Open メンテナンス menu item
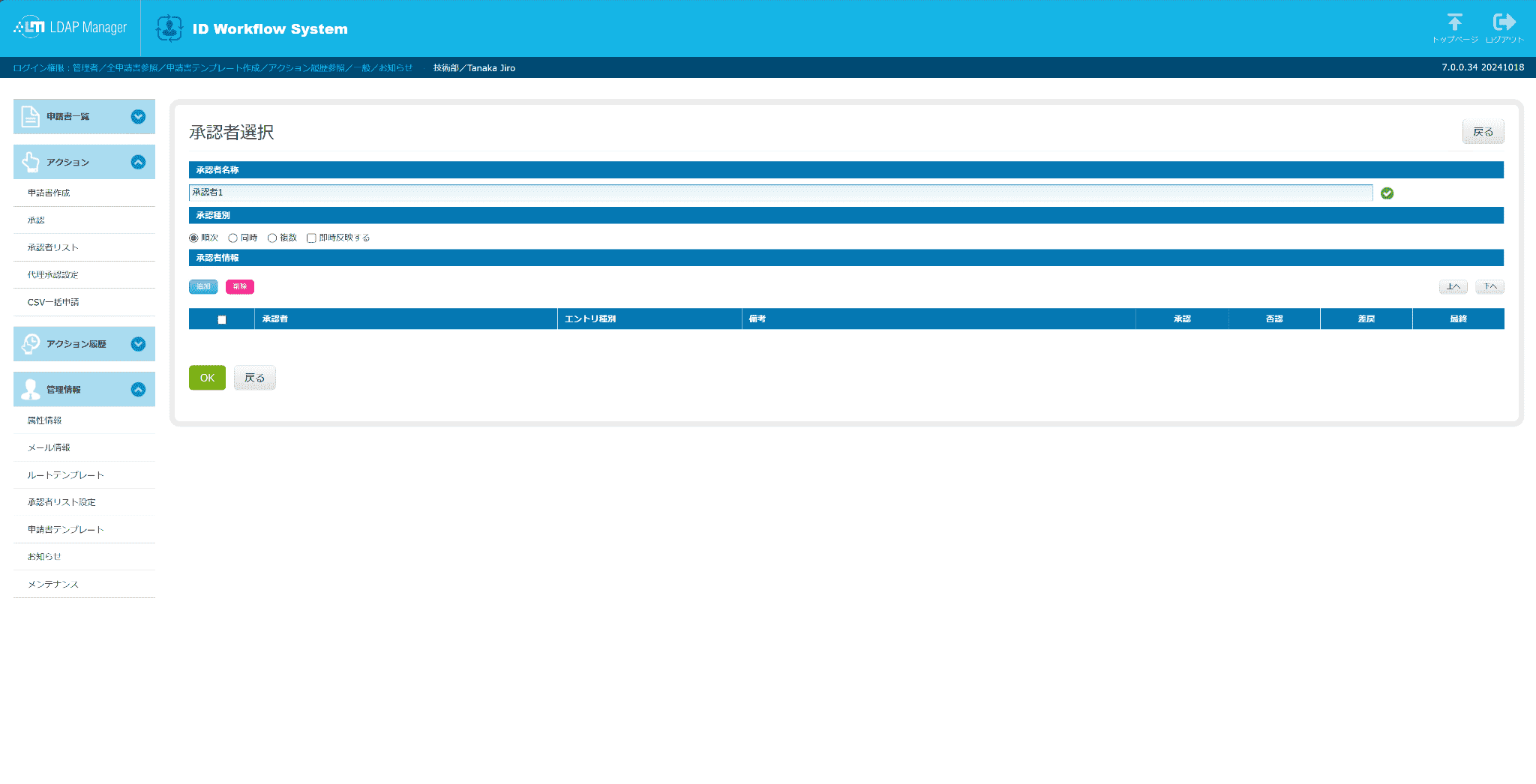Image resolution: width=1536 pixels, height=784 pixels. [x=84, y=584]
